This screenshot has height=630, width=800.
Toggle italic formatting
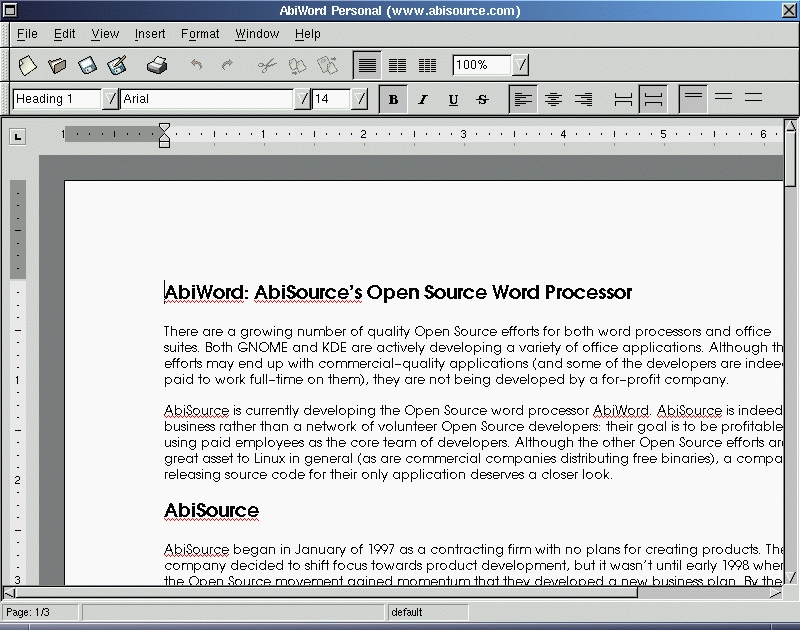click(422, 99)
